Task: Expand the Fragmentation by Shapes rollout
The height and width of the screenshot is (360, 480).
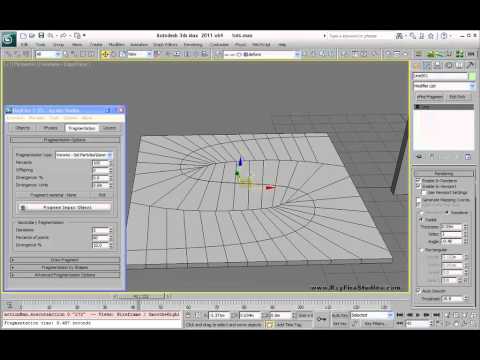Action: point(65,267)
